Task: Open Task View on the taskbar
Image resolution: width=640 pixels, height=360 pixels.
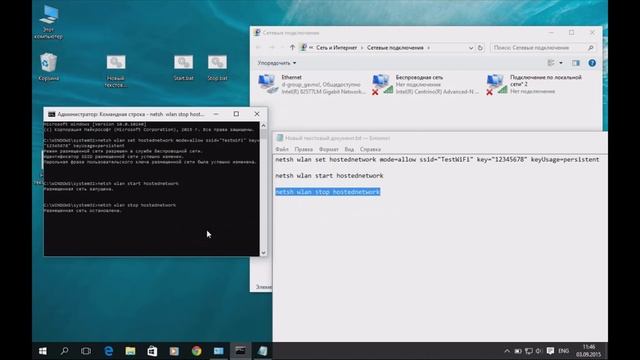Action: tap(86, 351)
